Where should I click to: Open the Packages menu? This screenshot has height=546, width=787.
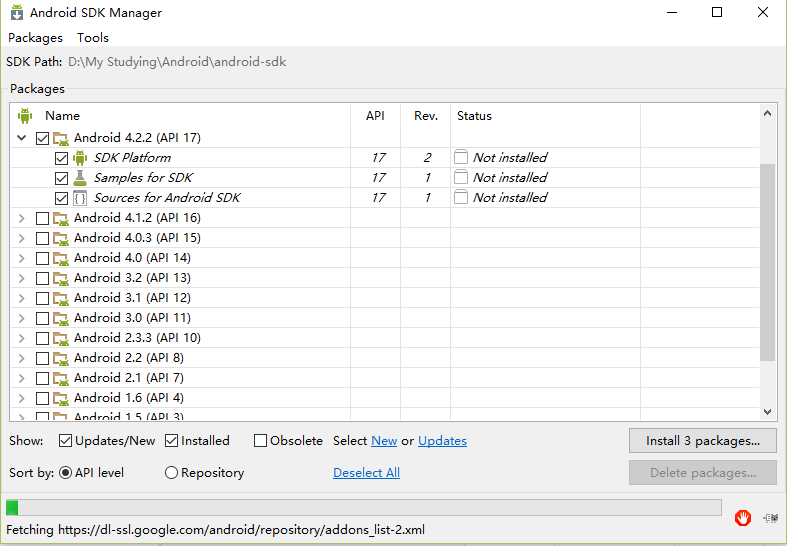(x=35, y=38)
